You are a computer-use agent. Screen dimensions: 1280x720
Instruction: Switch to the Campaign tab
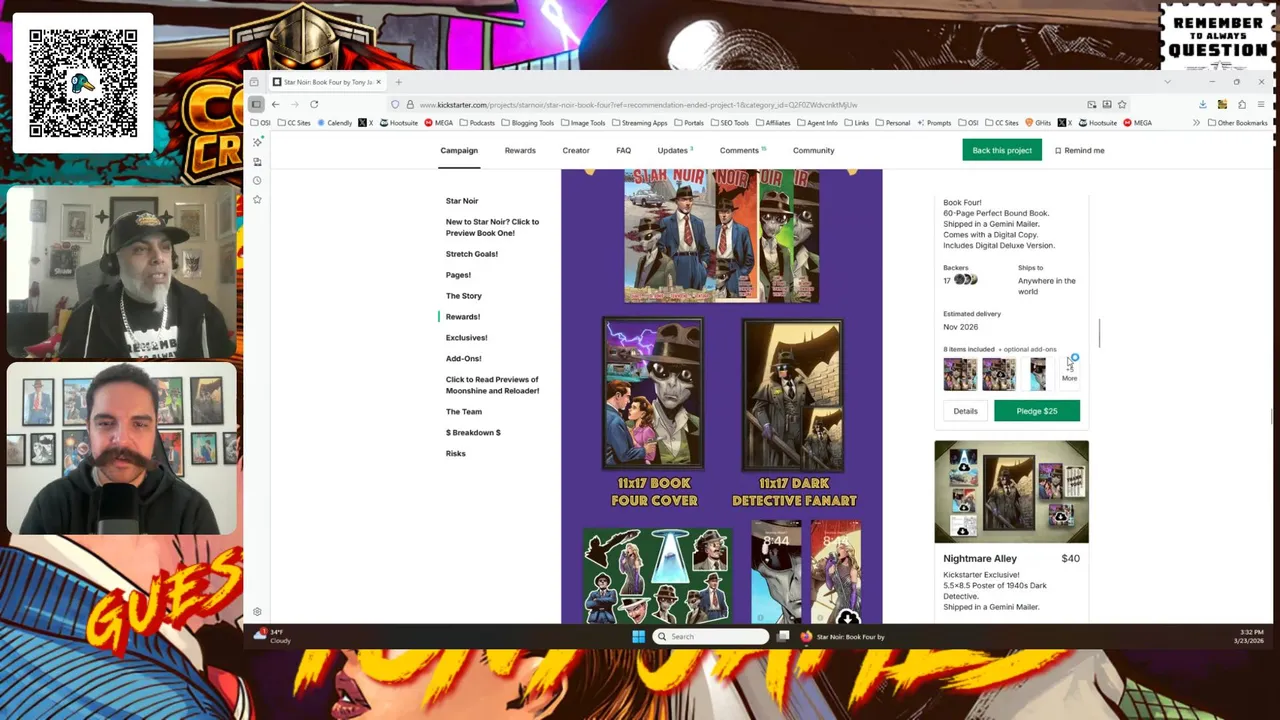(459, 150)
